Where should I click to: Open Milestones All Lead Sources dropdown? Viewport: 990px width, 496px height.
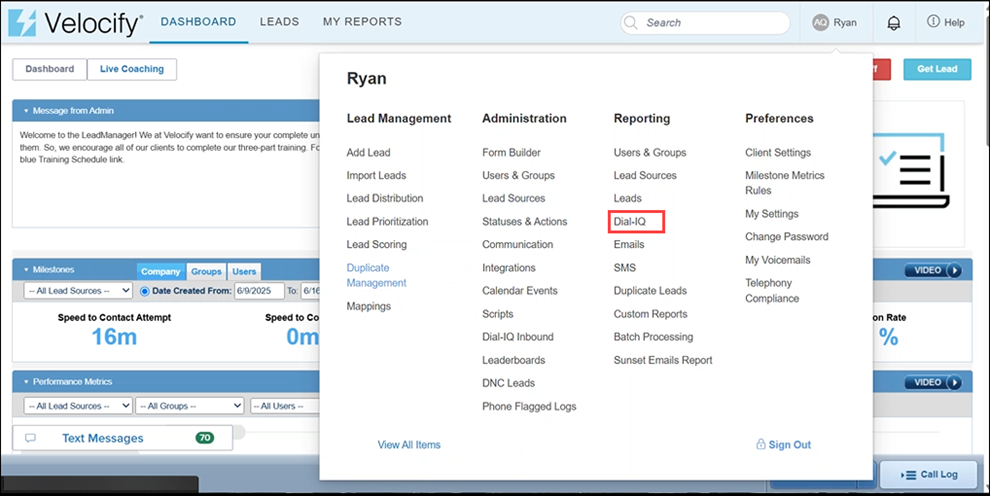click(x=78, y=291)
